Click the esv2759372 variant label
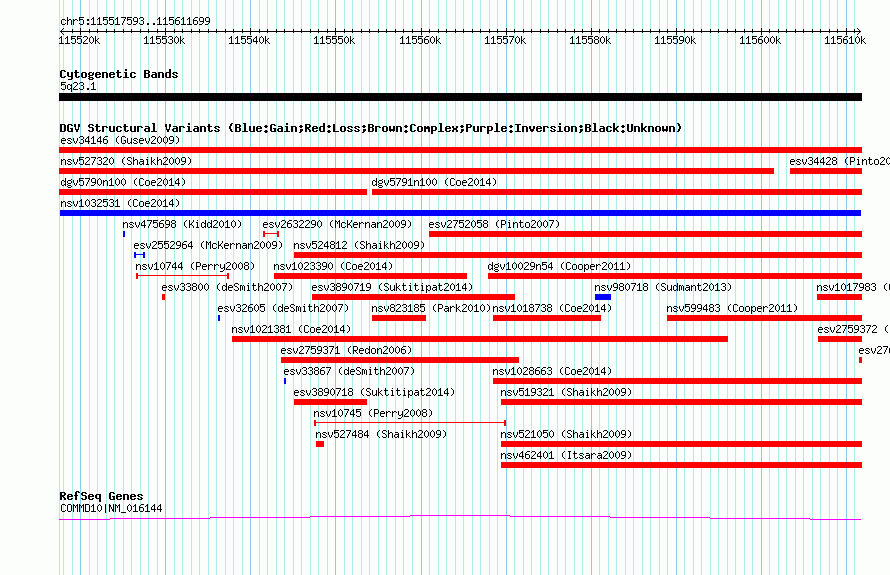Screen dimensions: 890x575 tap(854, 329)
